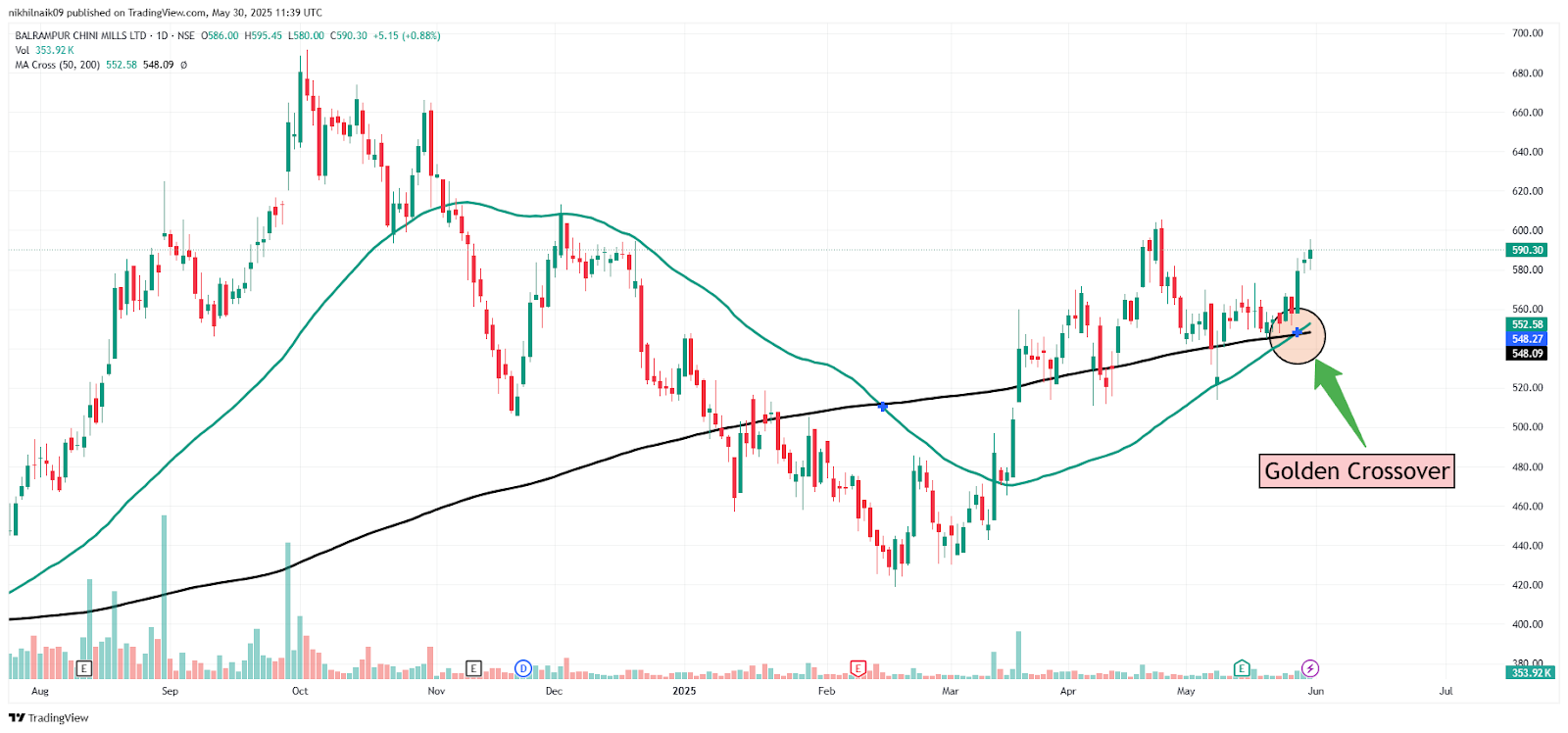Click the 480.00 price axis label
Viewport: 1568px width, 733px height.
[x=1527, y=467]
